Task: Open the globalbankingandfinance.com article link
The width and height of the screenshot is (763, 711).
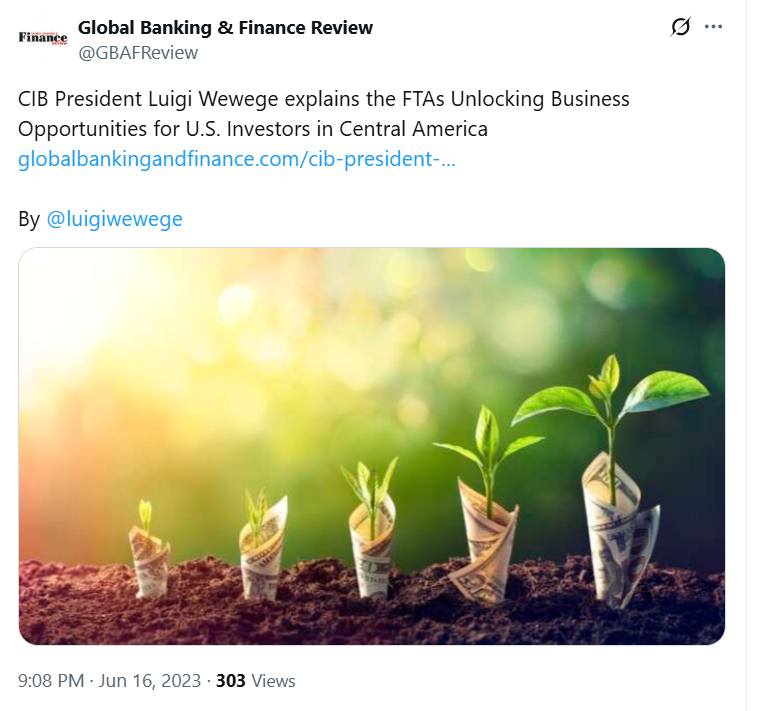Action: (x=237, y=159)
